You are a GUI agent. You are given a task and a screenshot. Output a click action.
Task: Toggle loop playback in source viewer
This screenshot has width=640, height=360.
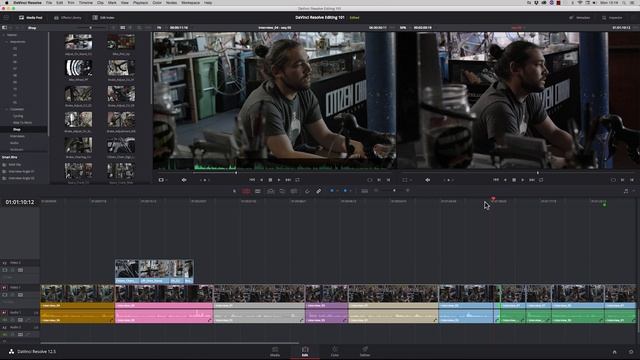click(298, 180)
